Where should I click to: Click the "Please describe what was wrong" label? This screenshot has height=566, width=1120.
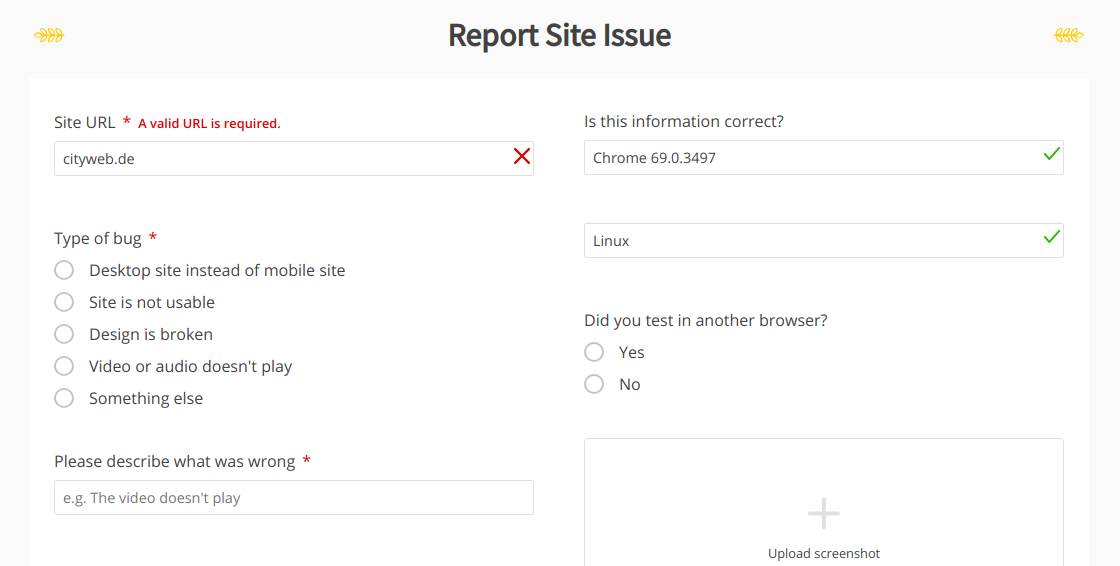click(x=174, y=462)
